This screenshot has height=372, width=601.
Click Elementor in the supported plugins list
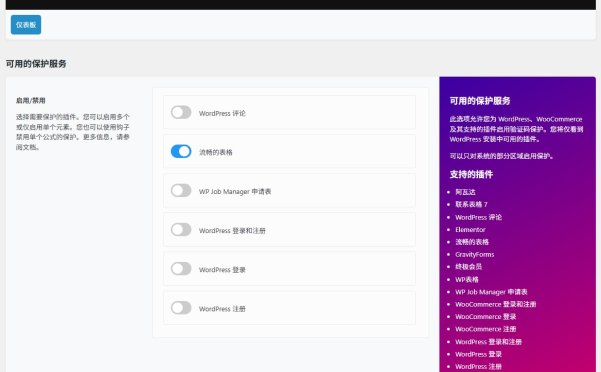pos(470,230)
